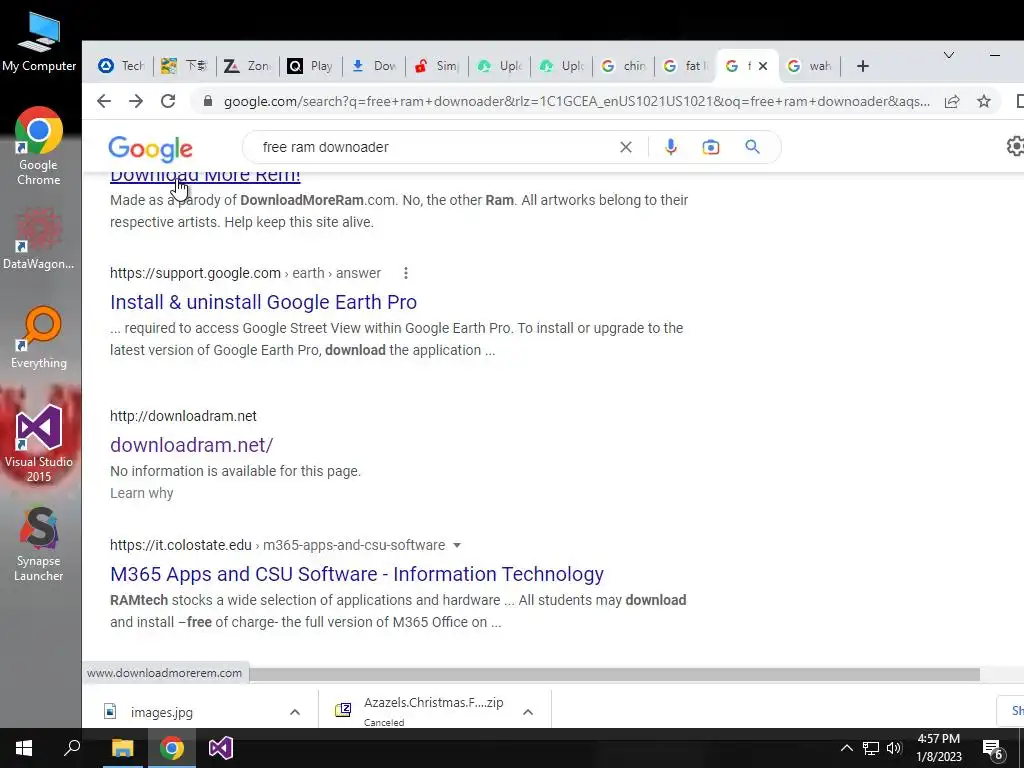Viewport: 1024px width, 768px height.
Task: Open File Explorer from taskbar
Action: tap(122, 748)
